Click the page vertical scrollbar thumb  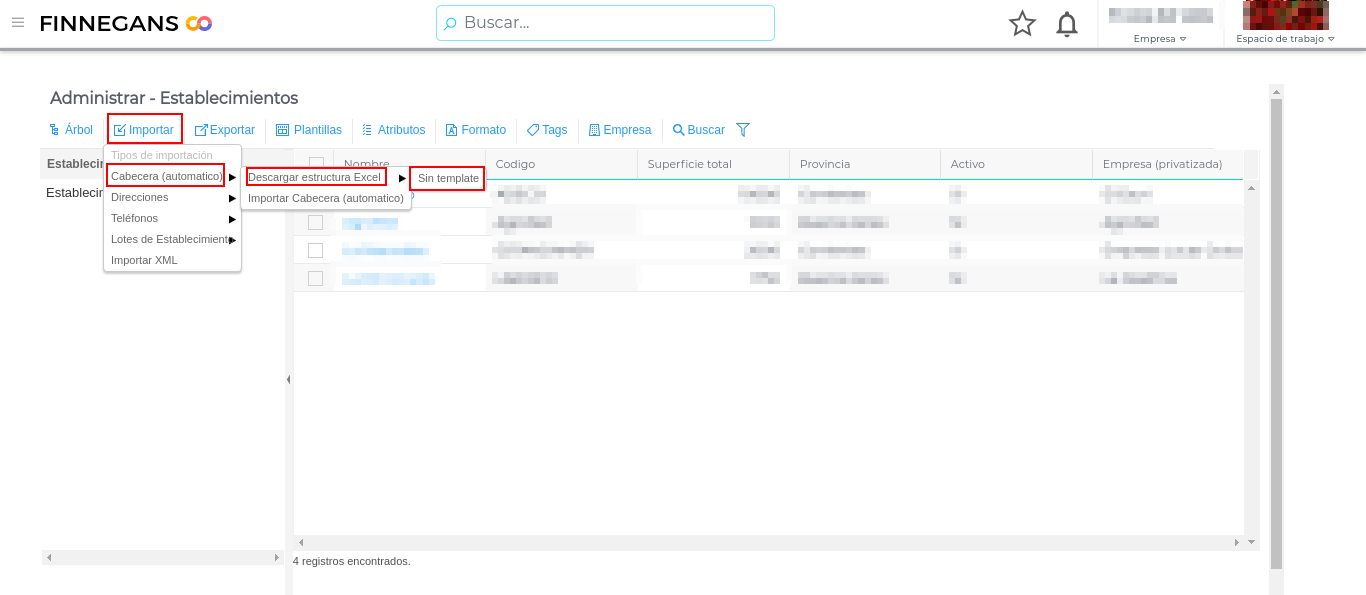coord(1276,333)
